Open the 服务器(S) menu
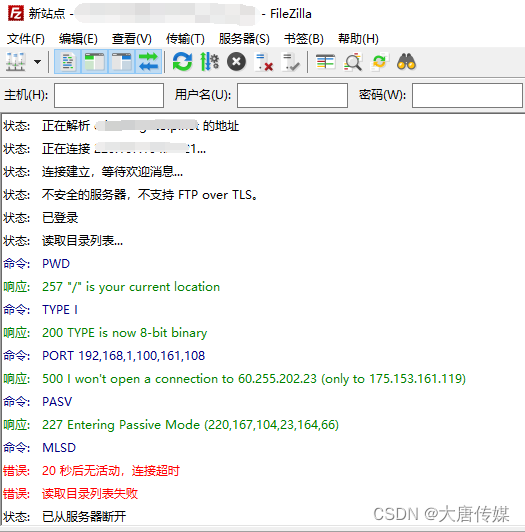Screen dimensions: 525x532 pos(244,39)
